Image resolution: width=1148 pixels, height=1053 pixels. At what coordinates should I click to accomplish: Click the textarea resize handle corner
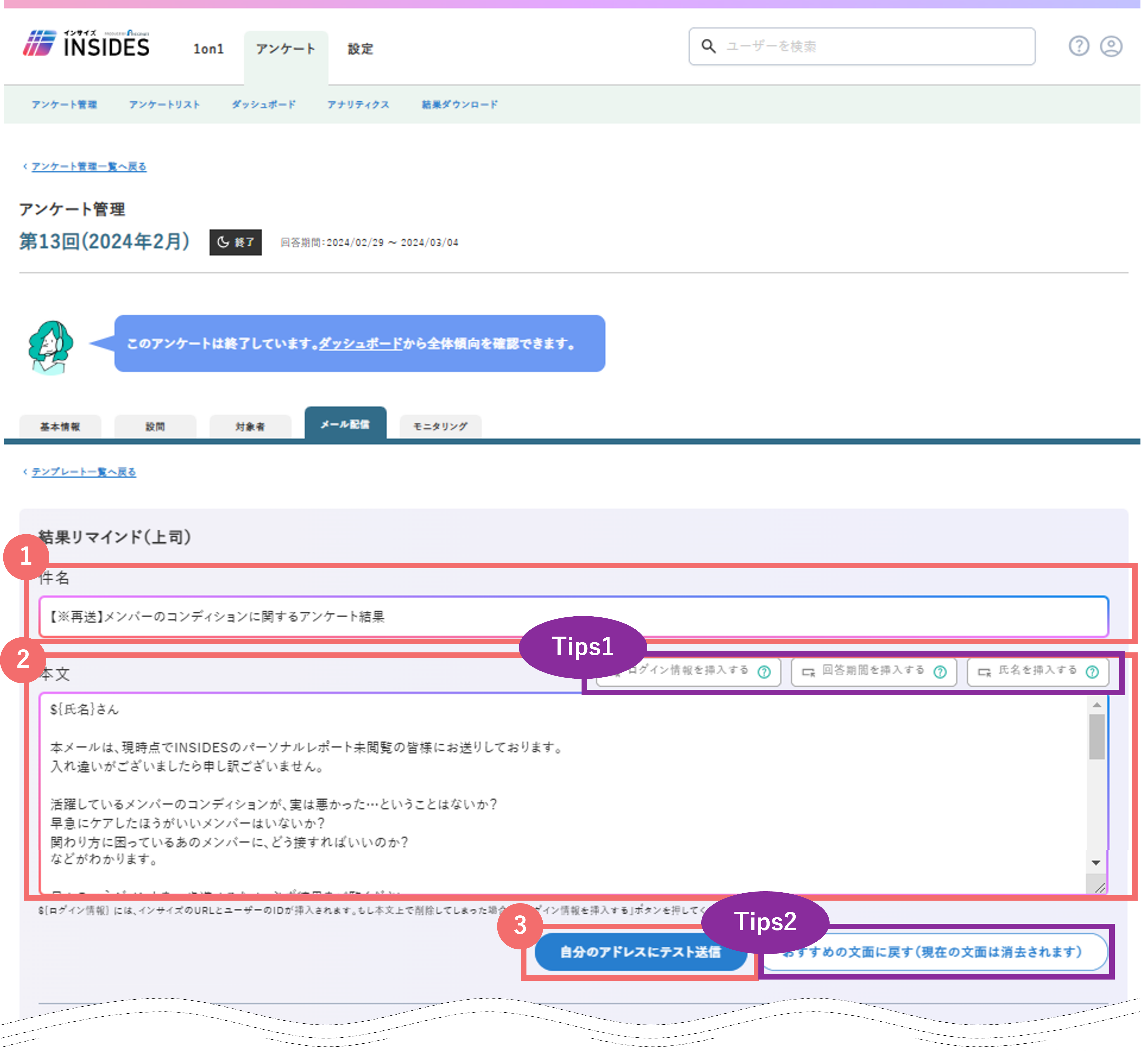click(x=1099, y=888)
